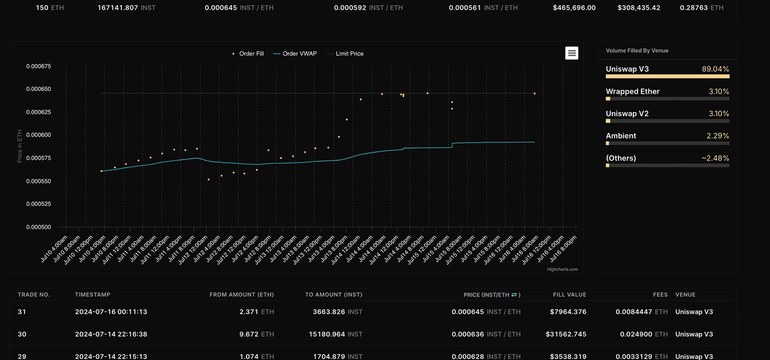Click the first order fill dot on Jul10
Image resolution: width=770 pixels, height=360 pixels.
[x=101, y=171]
